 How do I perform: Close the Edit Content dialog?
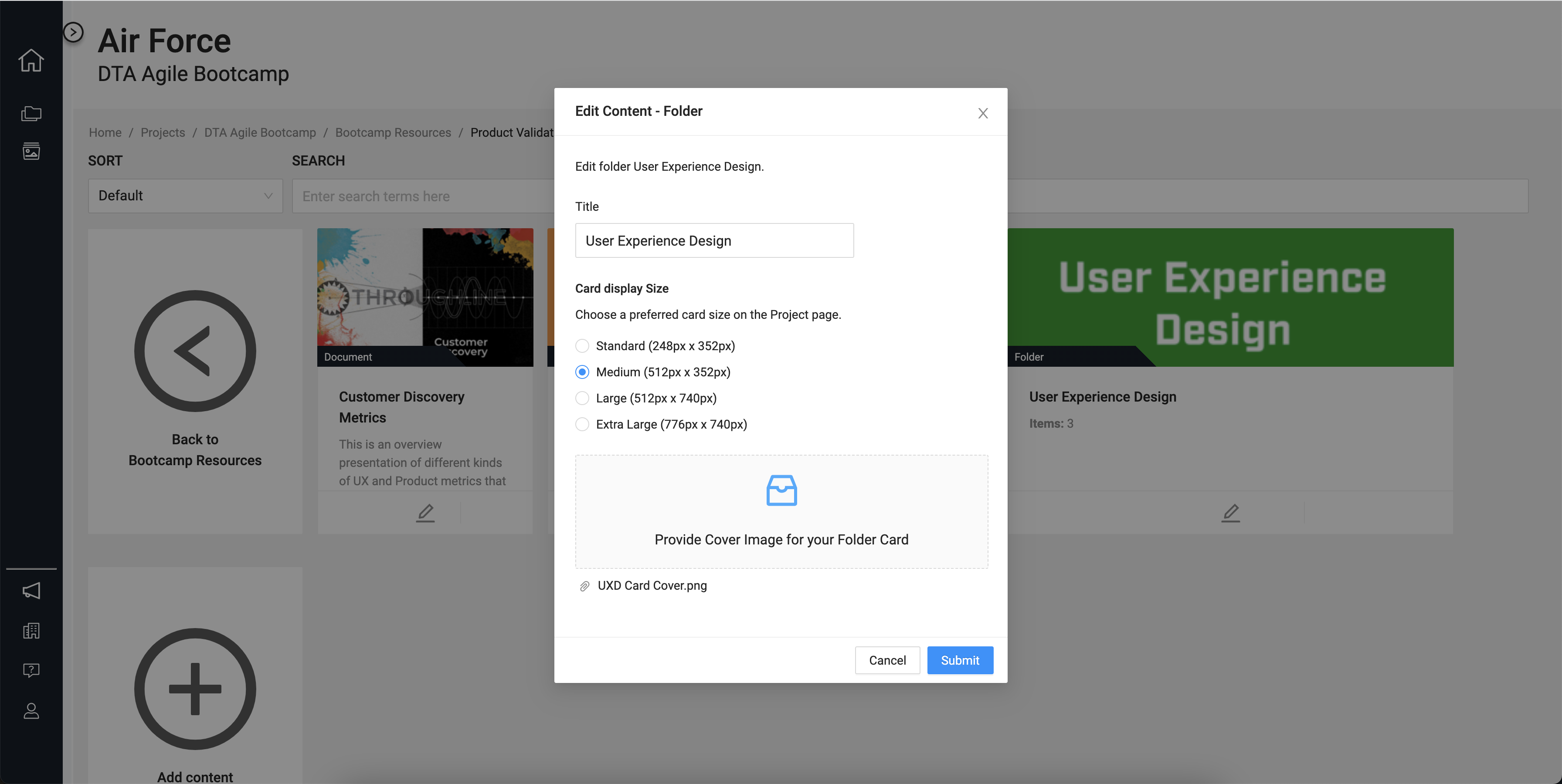click(982, 113)
